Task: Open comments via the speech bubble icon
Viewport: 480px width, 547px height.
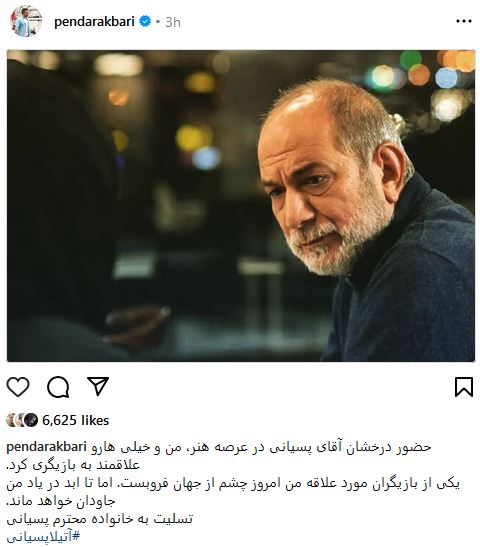Action: 58,387
